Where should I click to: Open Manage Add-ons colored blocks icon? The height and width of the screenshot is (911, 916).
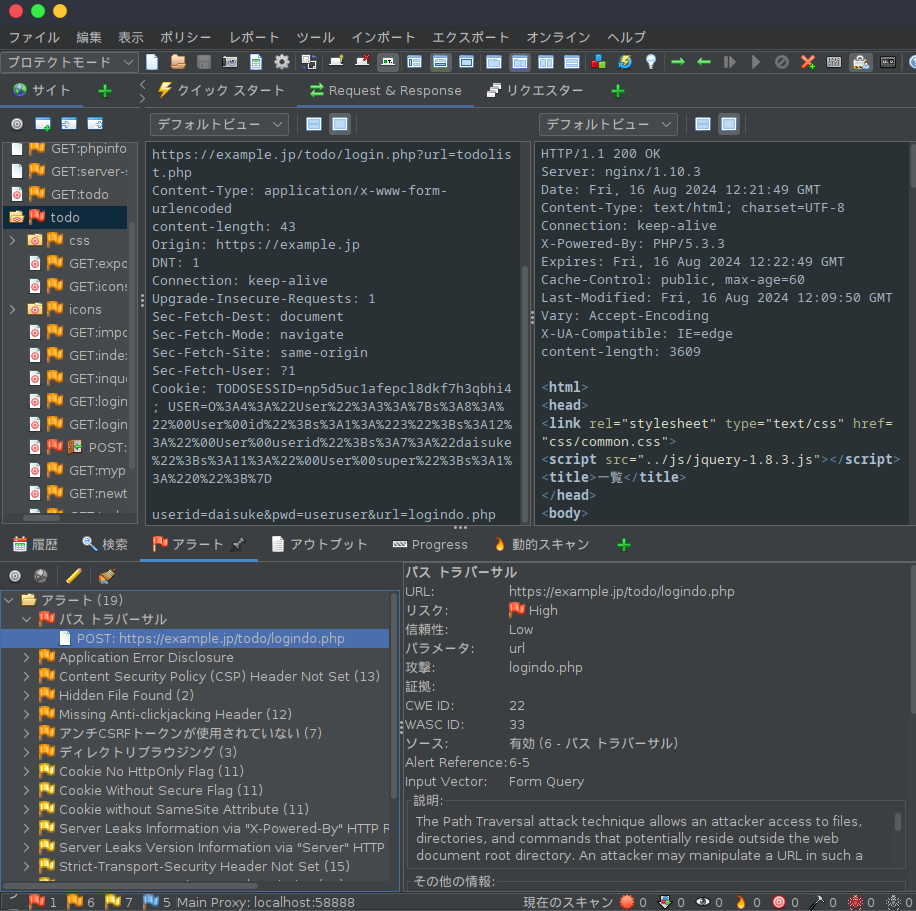point(598,62)
